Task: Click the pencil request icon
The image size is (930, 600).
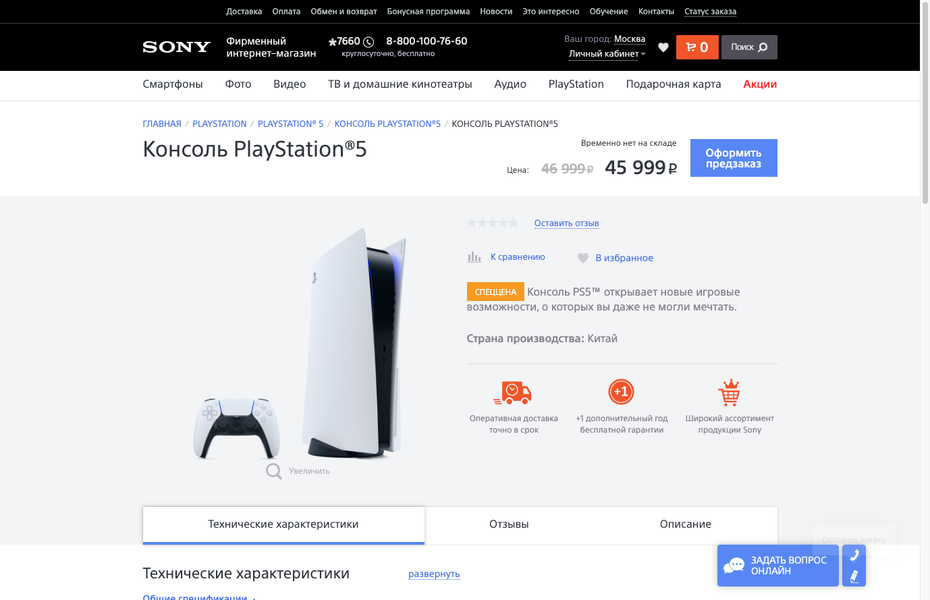Action: click(854, 576)
